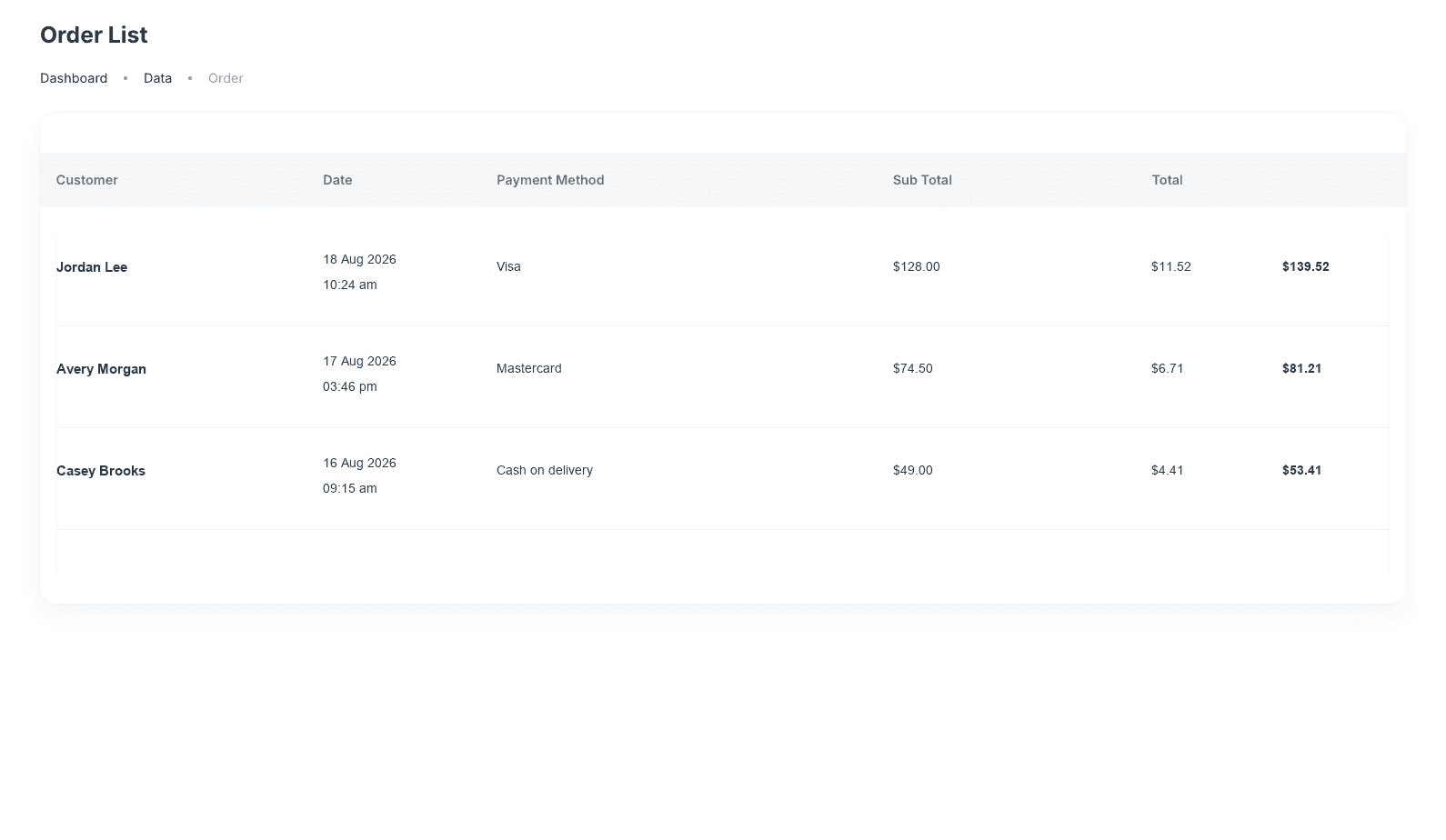The height and width of the screenshot is (840, 1446).
Task: Open customer Casey Brooks
Action: pyautogui.click(x=101, y=471)
